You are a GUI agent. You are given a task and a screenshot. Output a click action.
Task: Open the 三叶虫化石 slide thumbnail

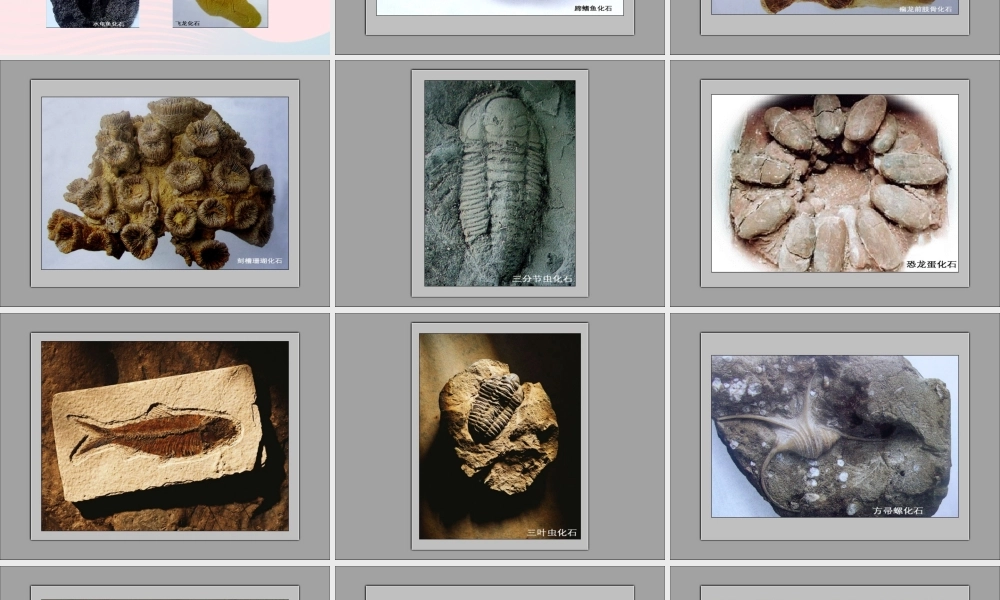499,436
